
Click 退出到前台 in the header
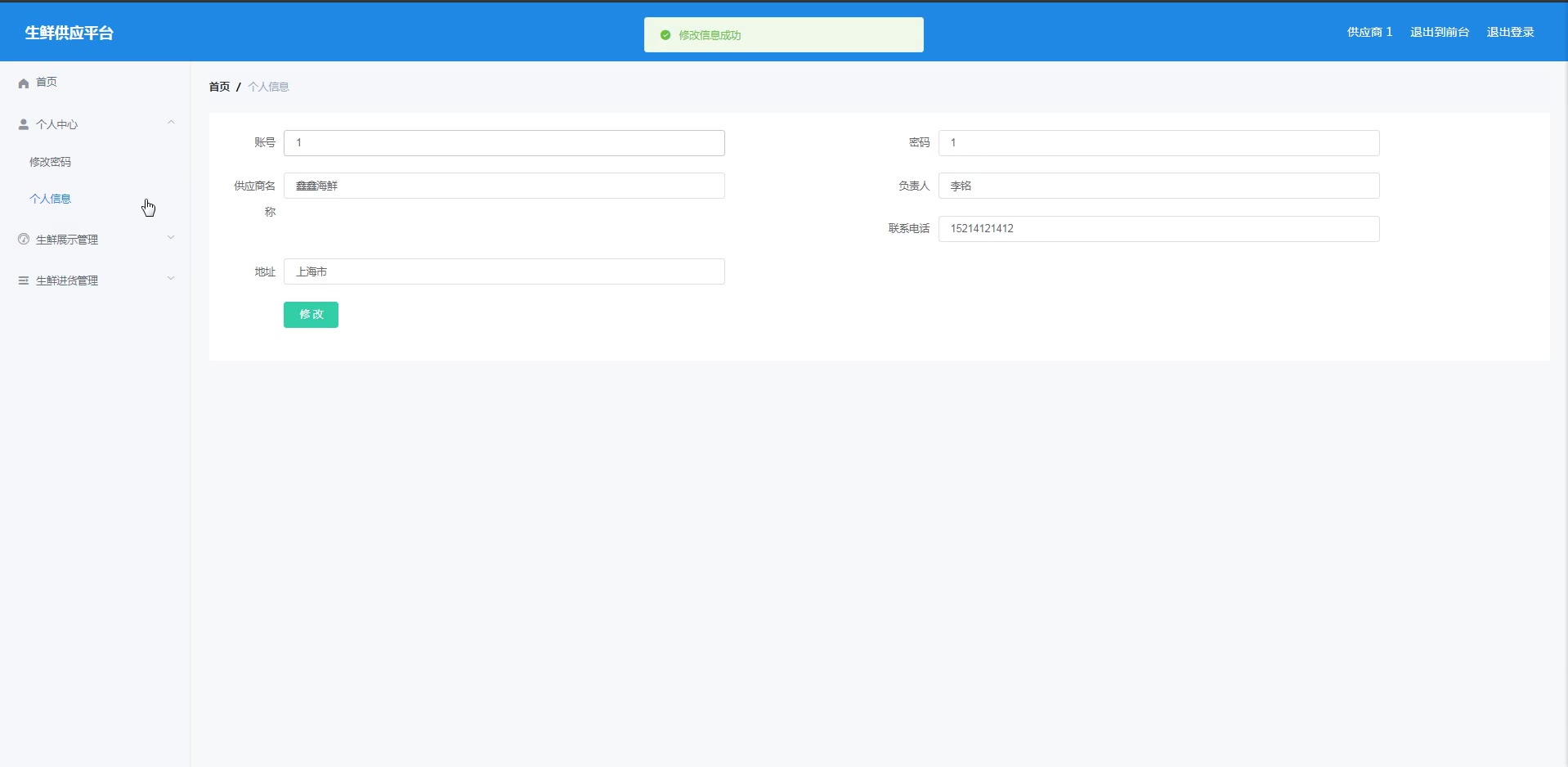point(1440,33)
